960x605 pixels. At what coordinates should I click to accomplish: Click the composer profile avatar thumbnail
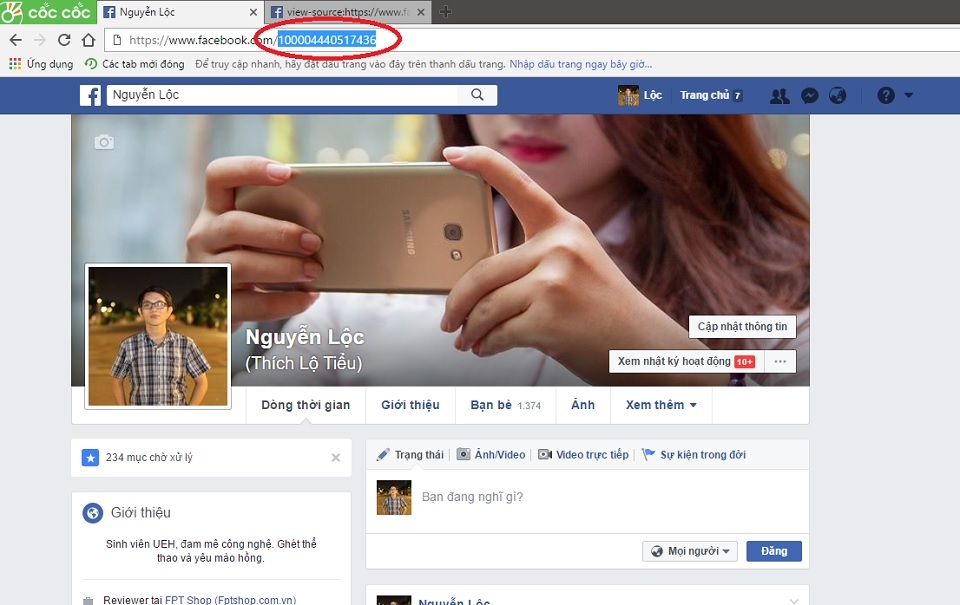[394, 497]
